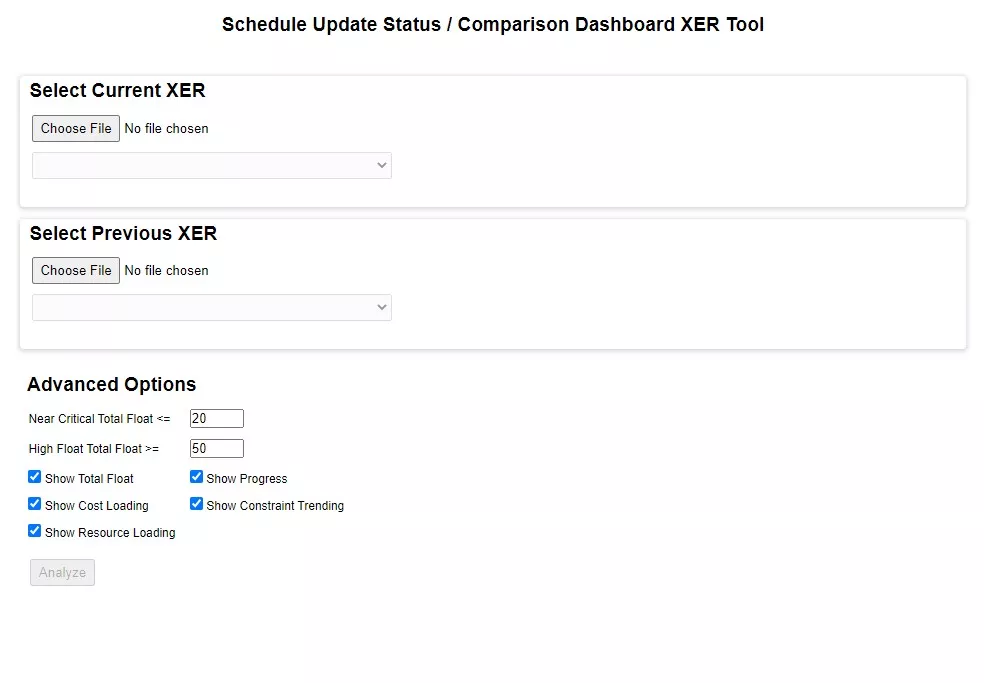Open the Current XER dropdown list
The image size is (984, 683).
pyautogui.click(x=211, y=165)
